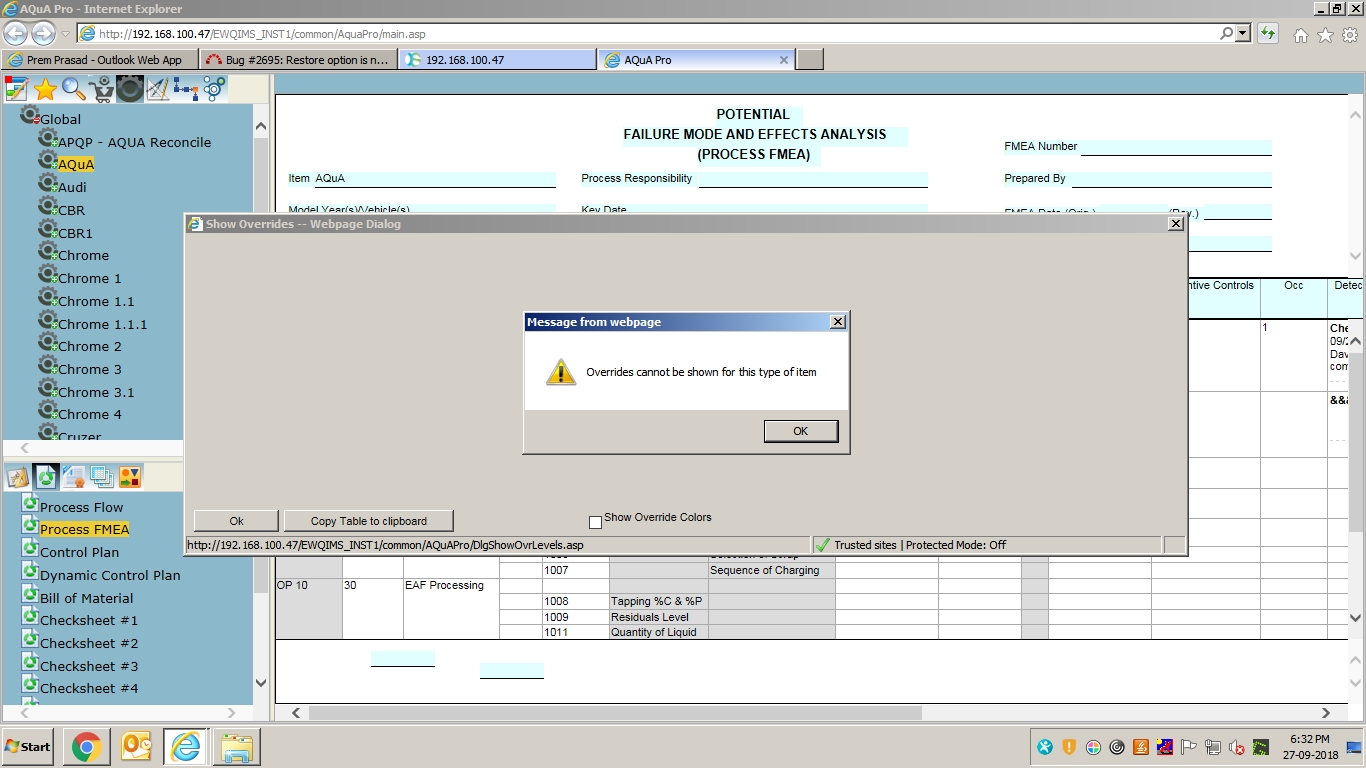Select the highlighted AQuA tree item
The image size is (1366, 768).
[76, 164]
